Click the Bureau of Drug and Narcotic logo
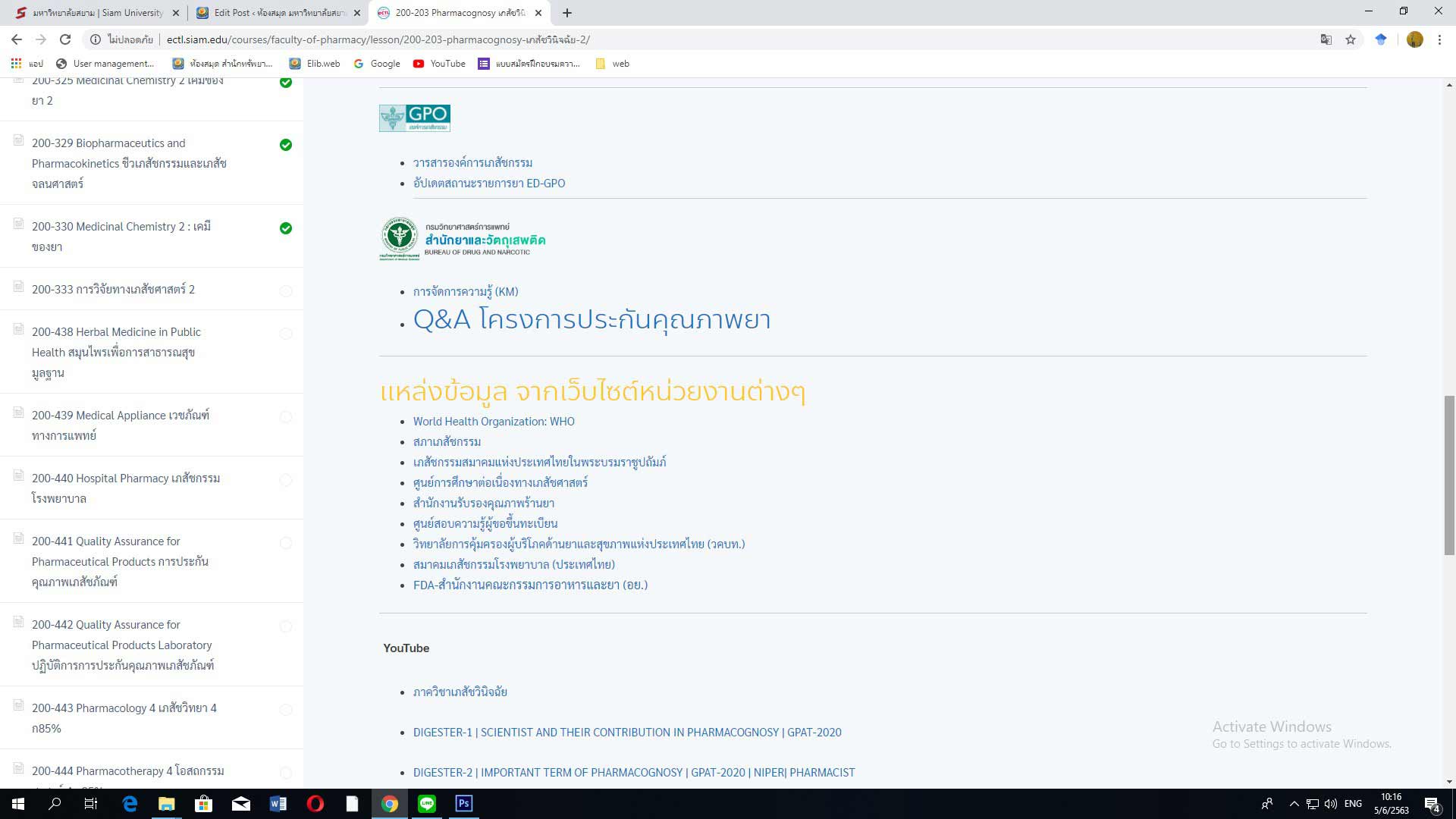Image resolution: width=1456 pixels, height=819 pixels. point(462,239)
